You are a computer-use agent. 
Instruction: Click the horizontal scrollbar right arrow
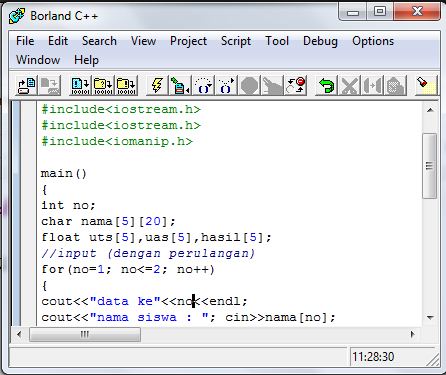point(412,334)
